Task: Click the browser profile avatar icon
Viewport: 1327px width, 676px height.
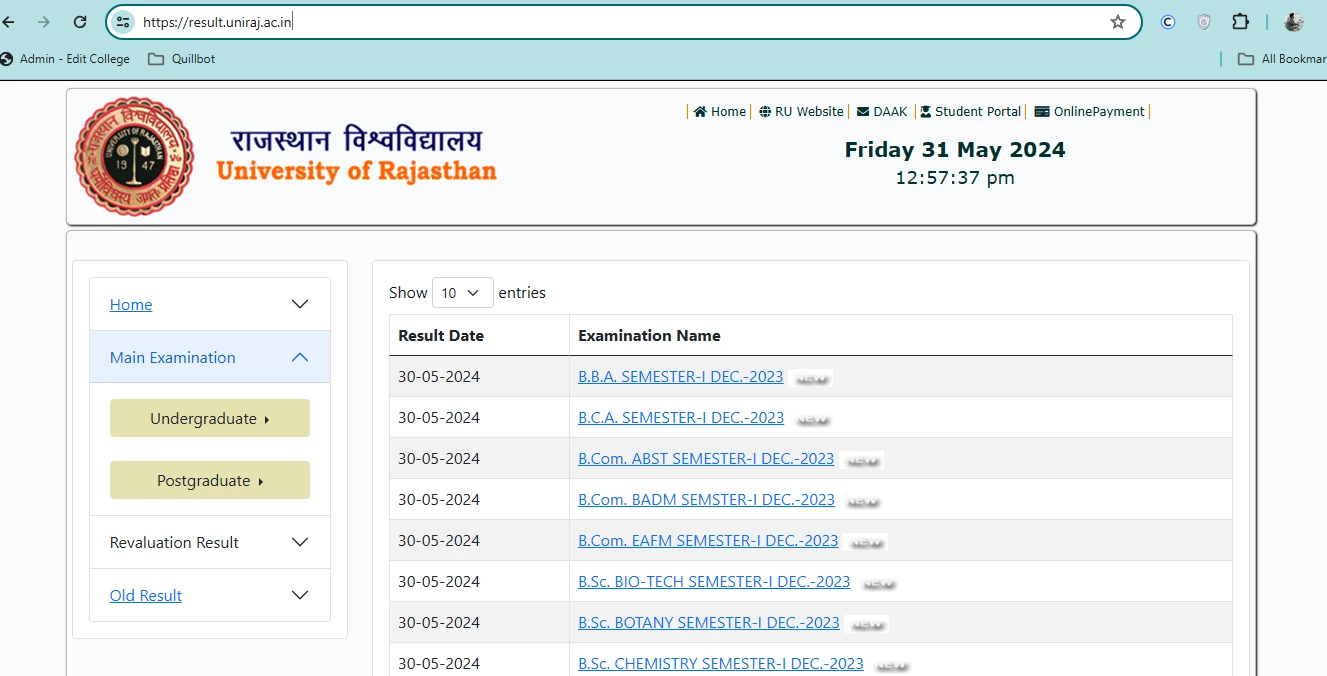Action: pyautogui.click(x=1293, y=21)
